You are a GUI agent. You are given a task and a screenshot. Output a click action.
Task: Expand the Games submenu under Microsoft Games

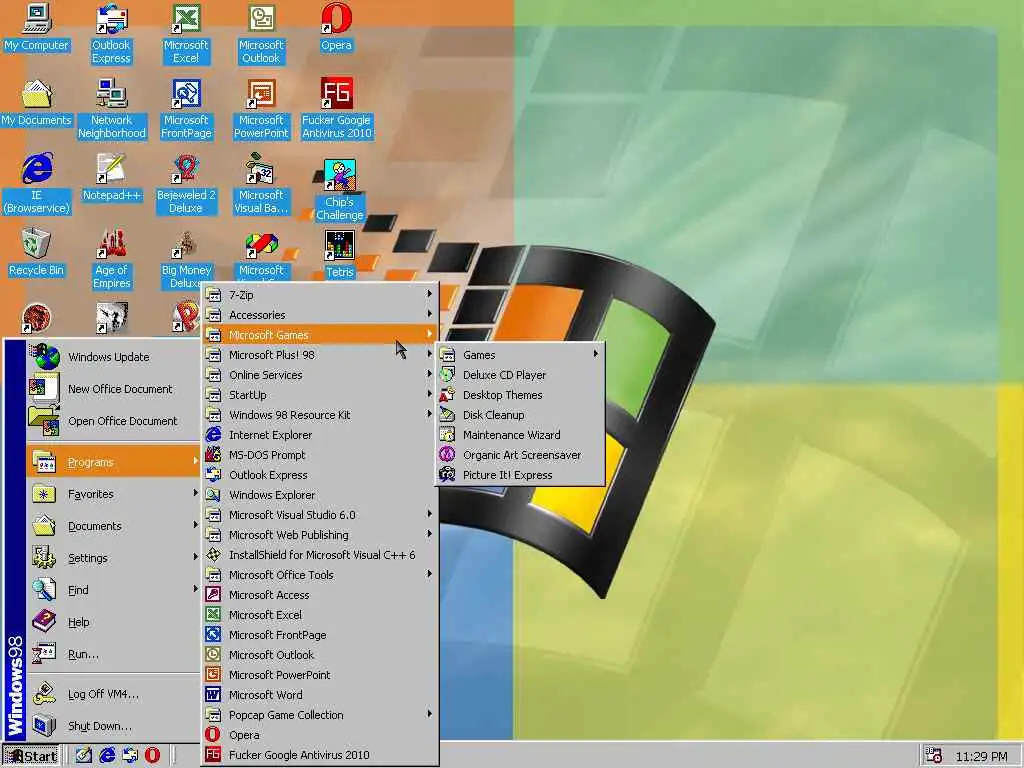click(x=520, y=355)
